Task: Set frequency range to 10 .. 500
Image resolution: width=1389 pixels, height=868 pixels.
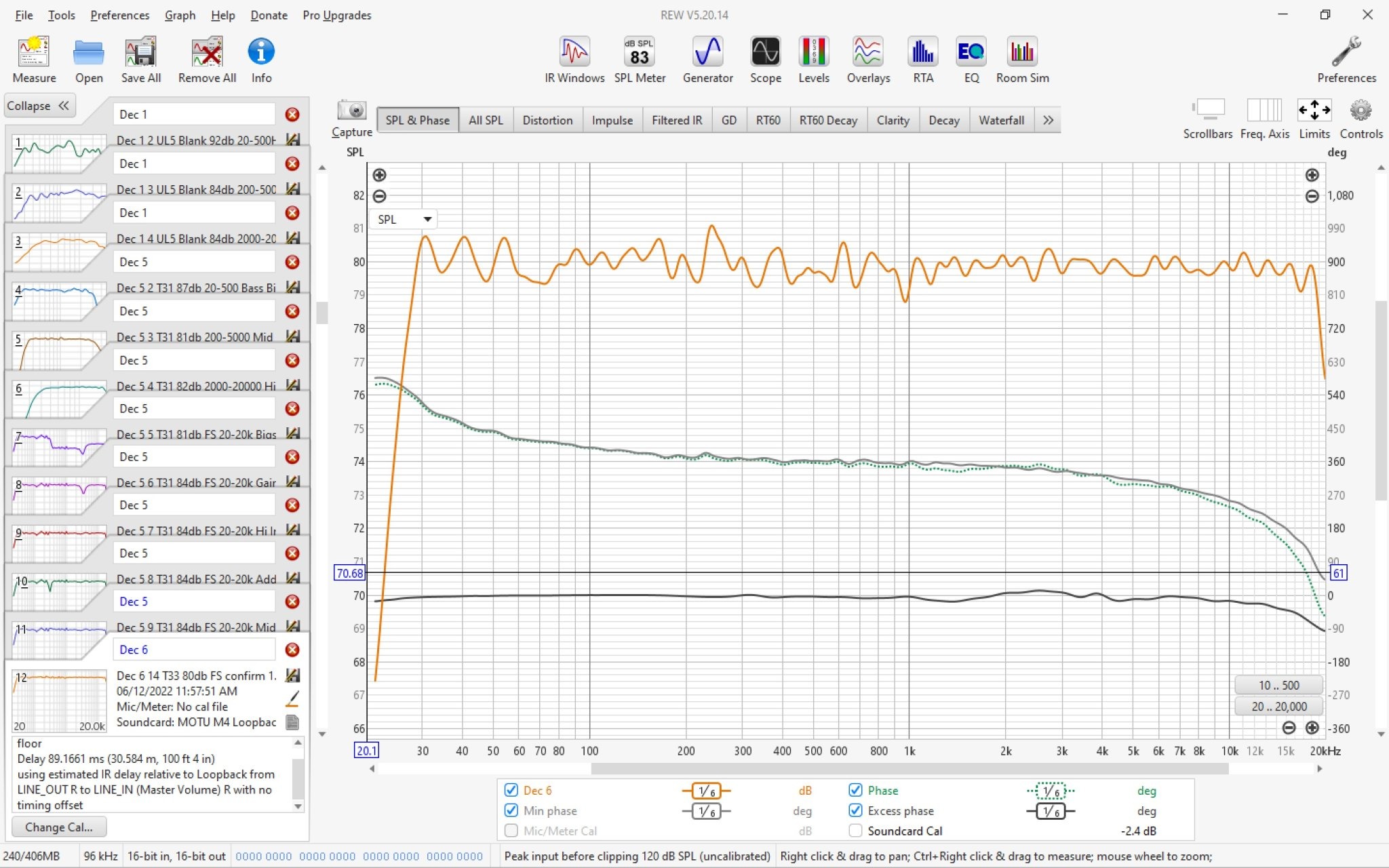Action: coord(1279,685)
